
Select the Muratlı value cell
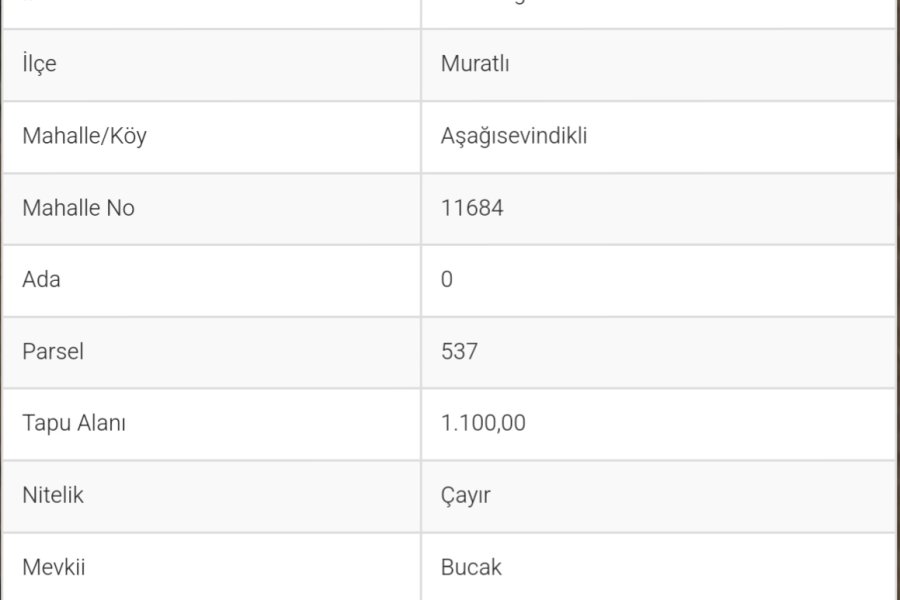point(658,64)
